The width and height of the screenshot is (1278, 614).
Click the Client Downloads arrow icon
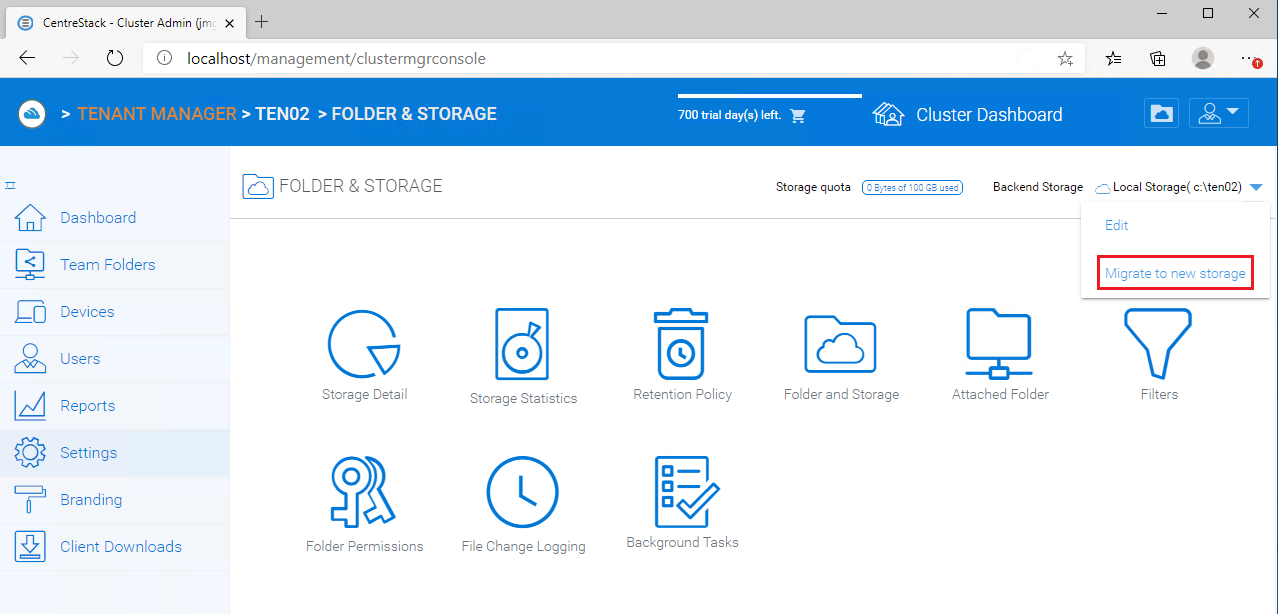click(31, 546)
